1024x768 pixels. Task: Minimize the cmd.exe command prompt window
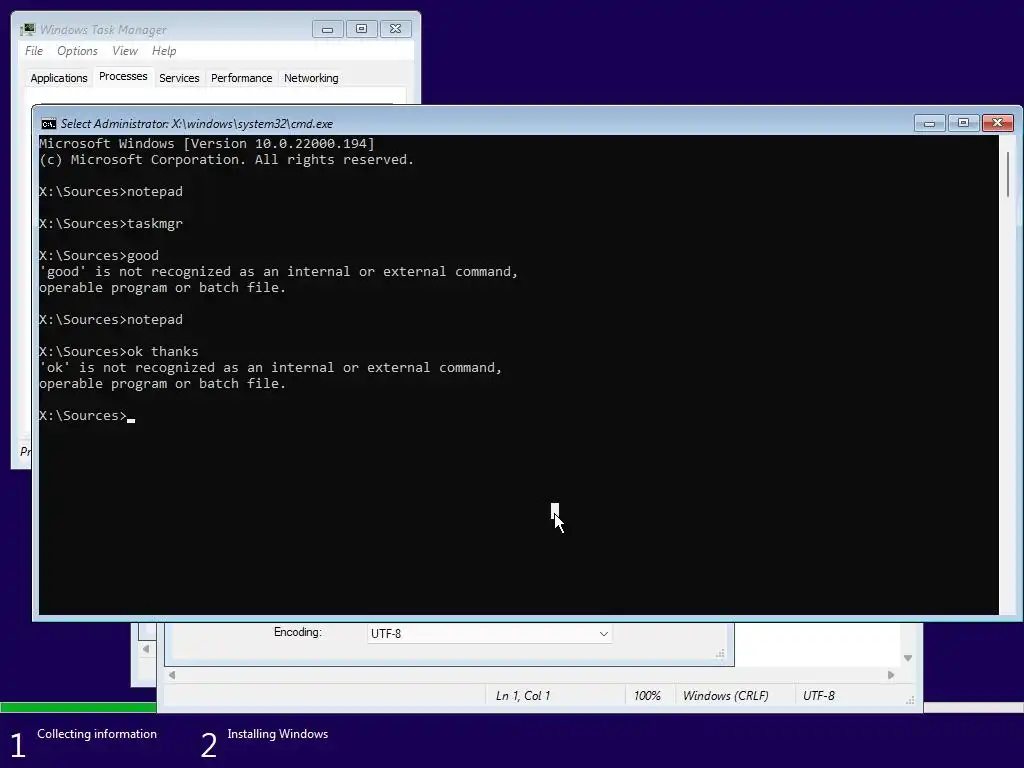[x=929, y=123]
